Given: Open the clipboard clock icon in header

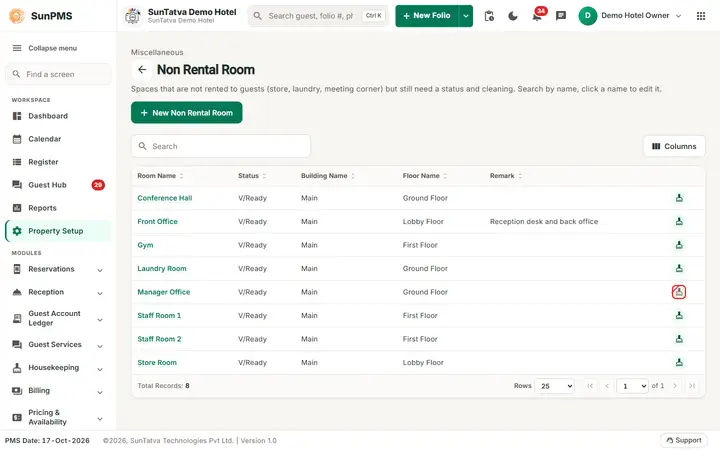Looking at the screenshot, I should coord(489,16).
